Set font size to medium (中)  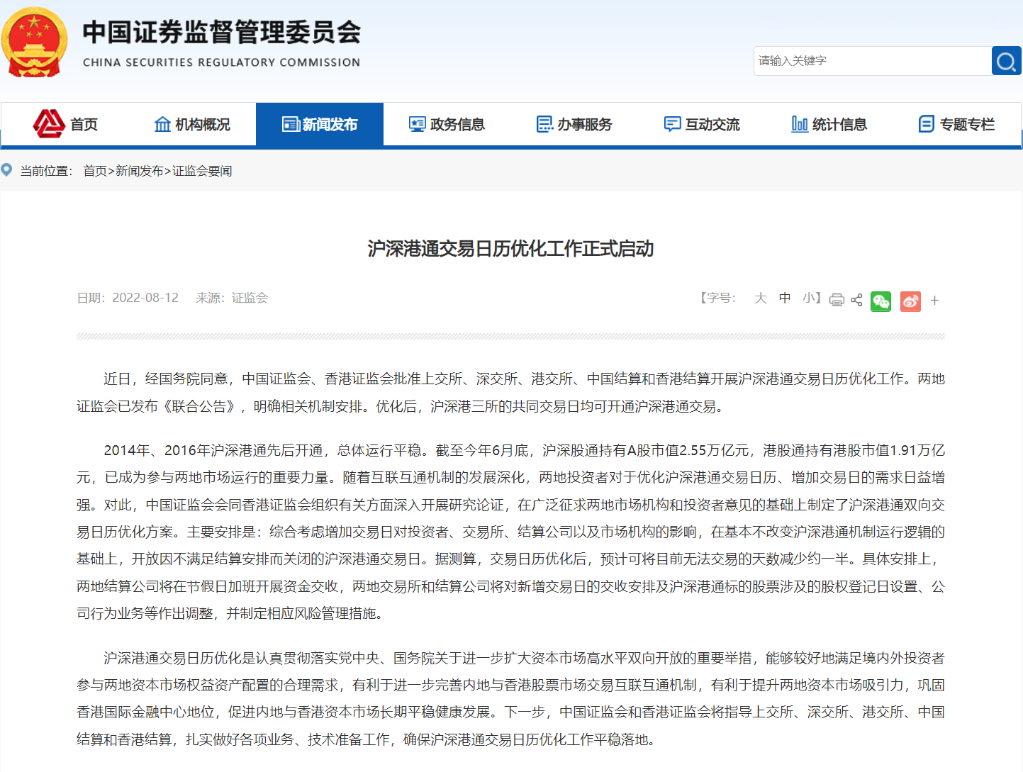coord(785,298)
